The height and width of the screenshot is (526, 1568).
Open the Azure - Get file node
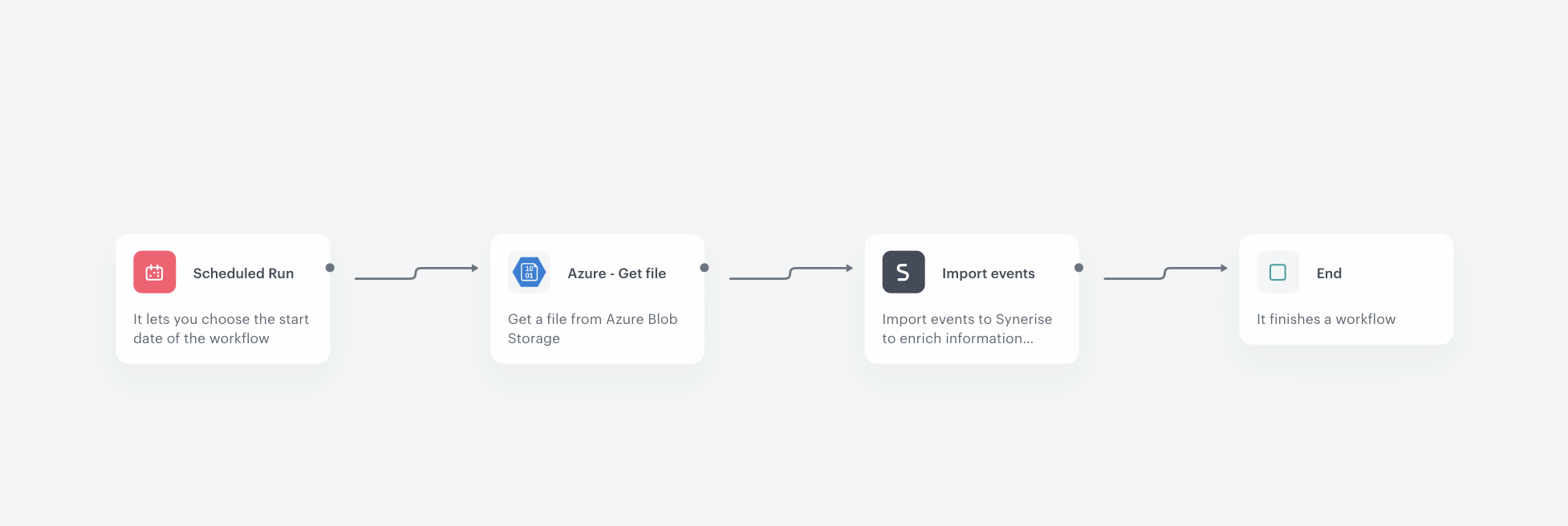click(x=597, y=298)
